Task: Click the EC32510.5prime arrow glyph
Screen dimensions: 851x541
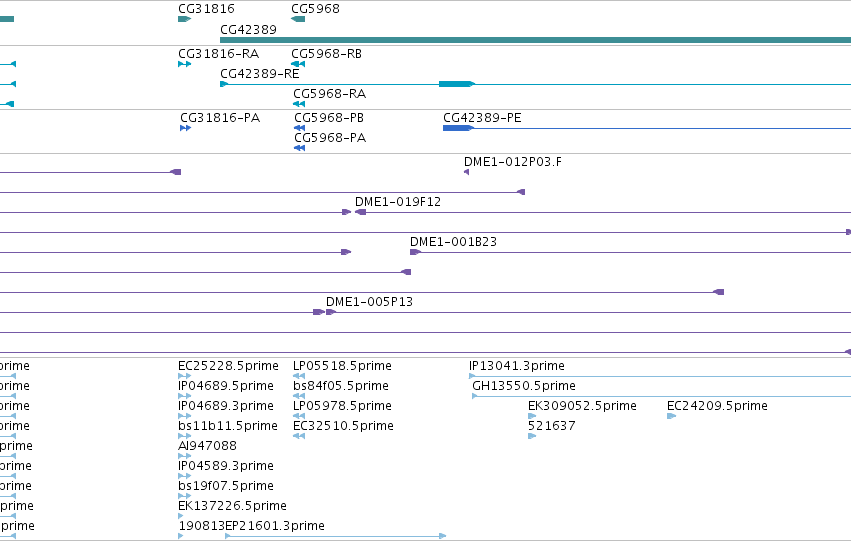Action: pyautogui.click(x=299, y=436)
